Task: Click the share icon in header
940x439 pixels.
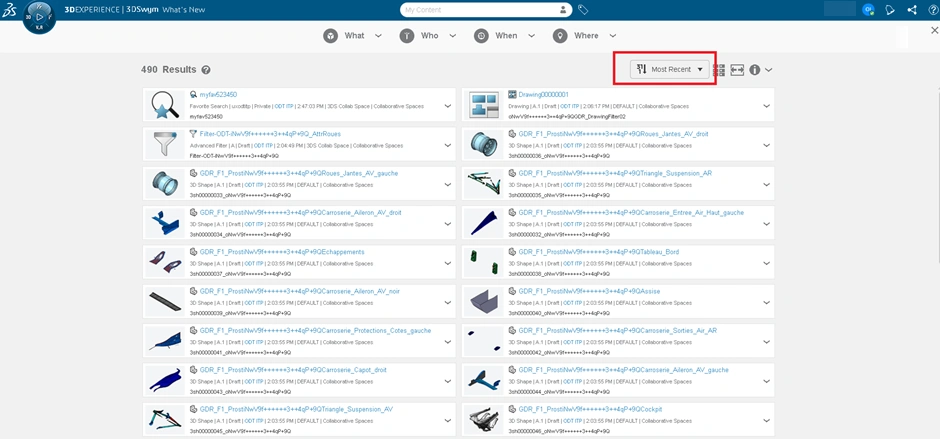Action: pos(912,10)
